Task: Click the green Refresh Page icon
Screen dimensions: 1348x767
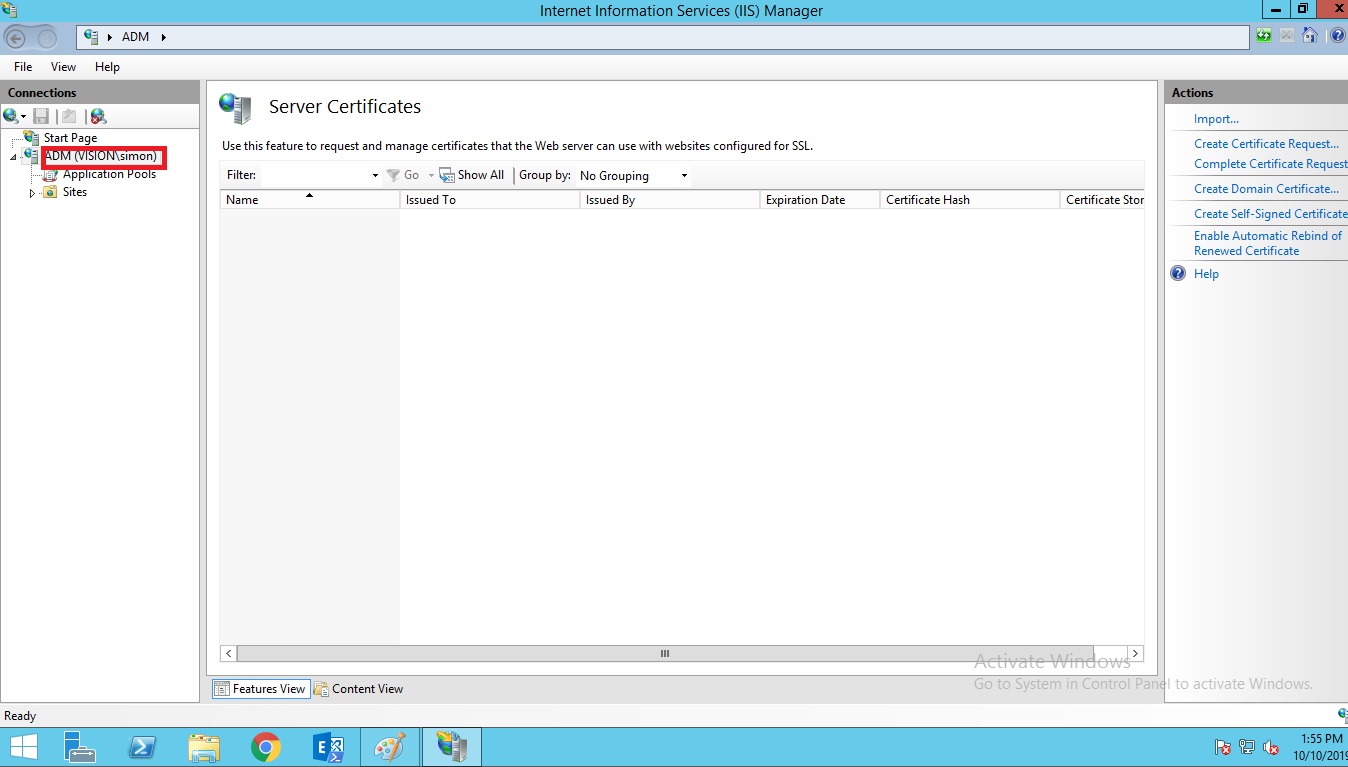Action: tap(1265, 37)
